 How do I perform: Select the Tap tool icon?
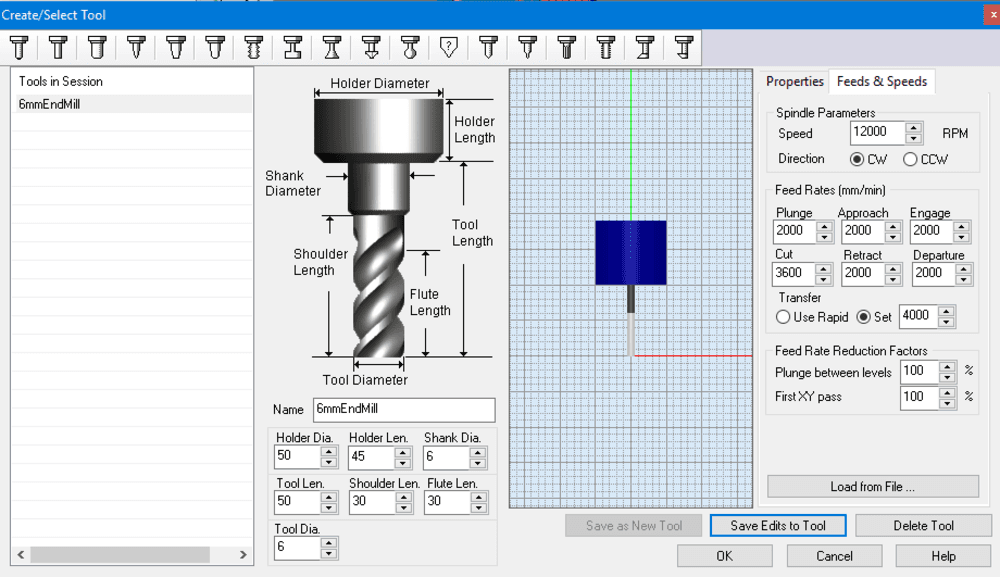(606, 48)
